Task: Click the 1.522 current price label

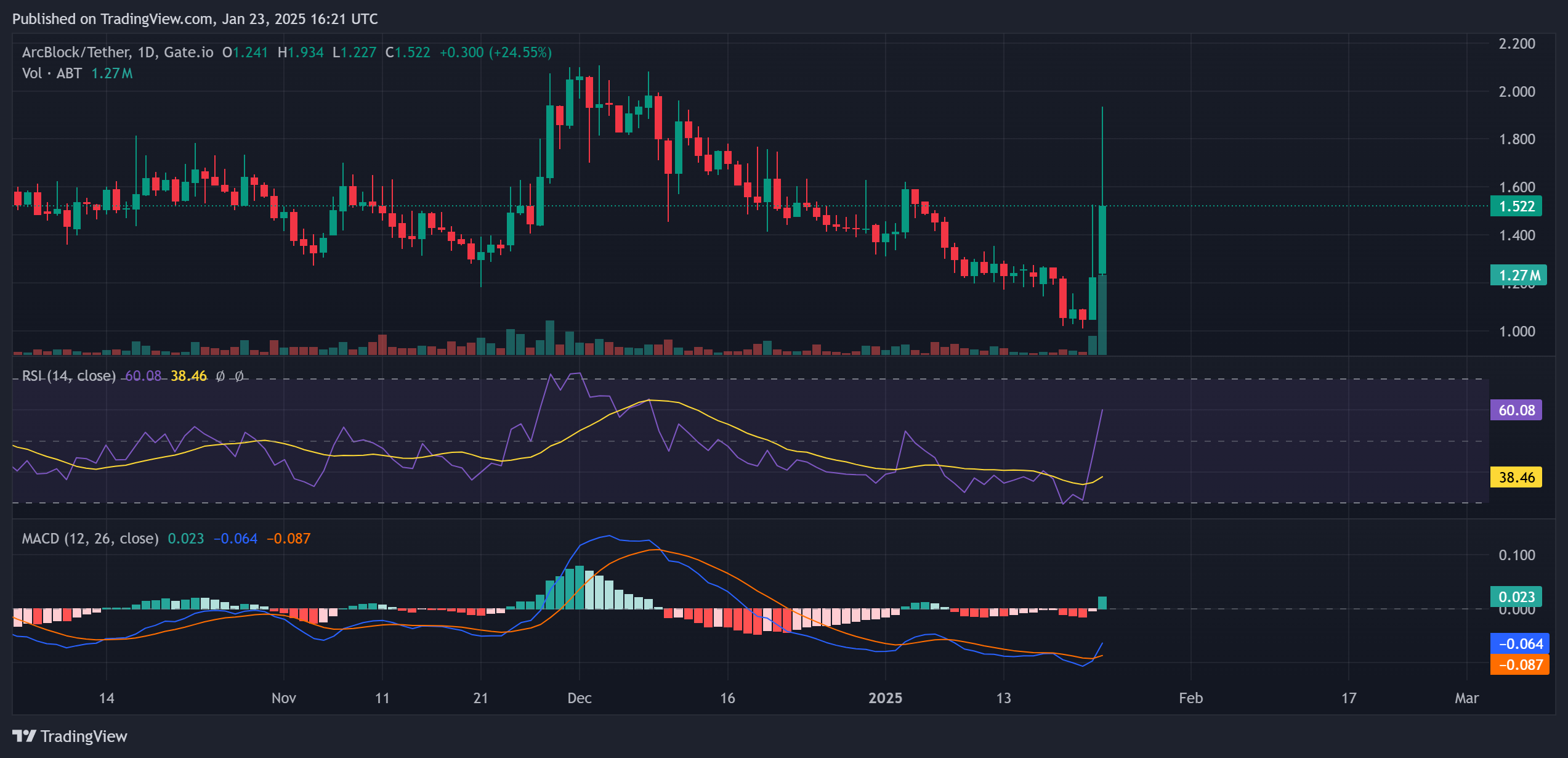Action: click(1516, 206)
